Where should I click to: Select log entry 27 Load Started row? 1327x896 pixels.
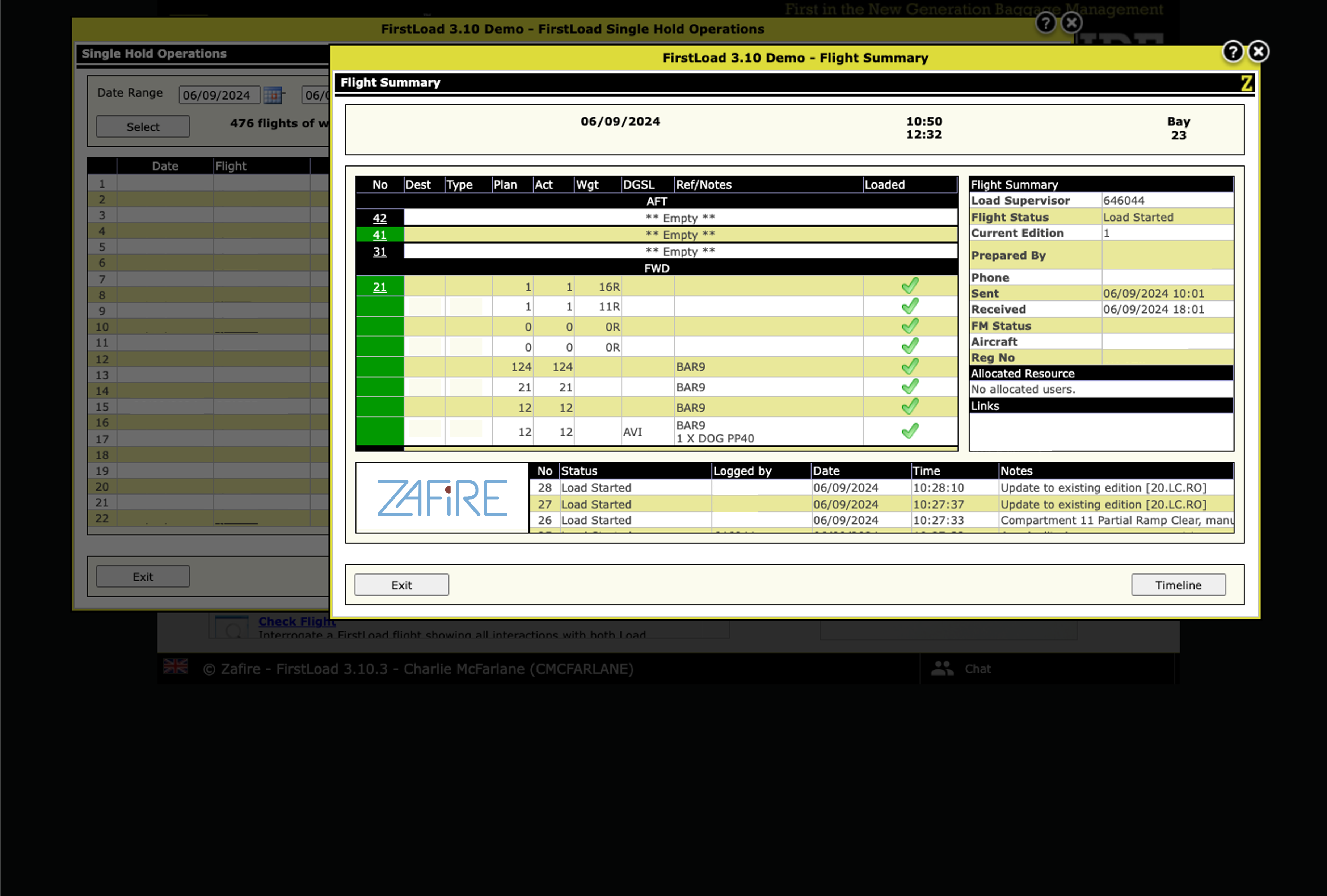pos(595,504)
